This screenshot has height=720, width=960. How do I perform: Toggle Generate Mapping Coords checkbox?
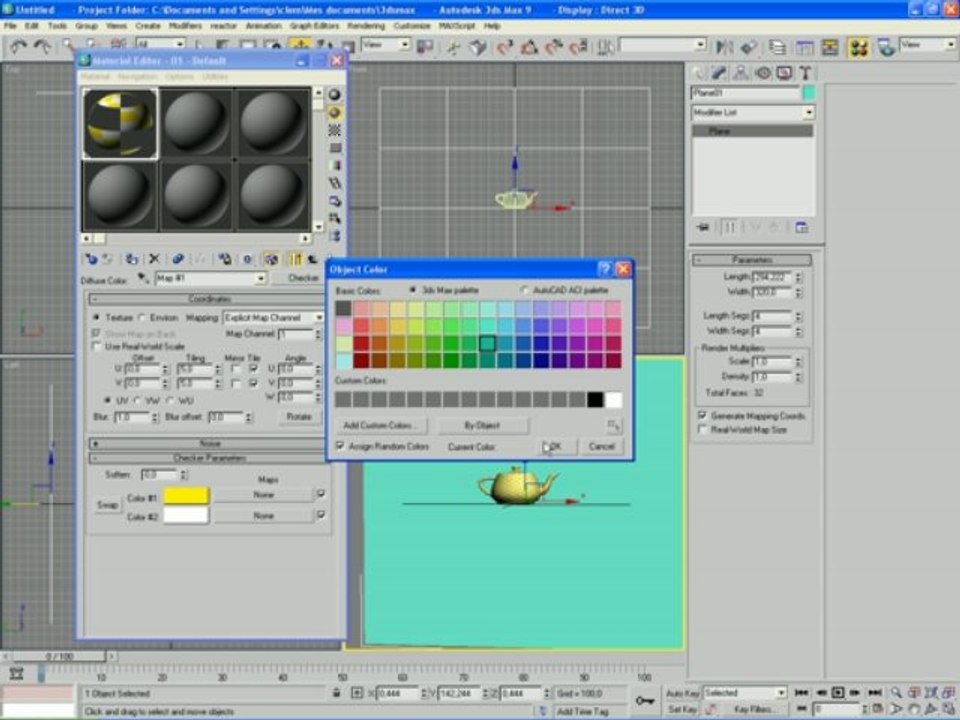(702, 416)
